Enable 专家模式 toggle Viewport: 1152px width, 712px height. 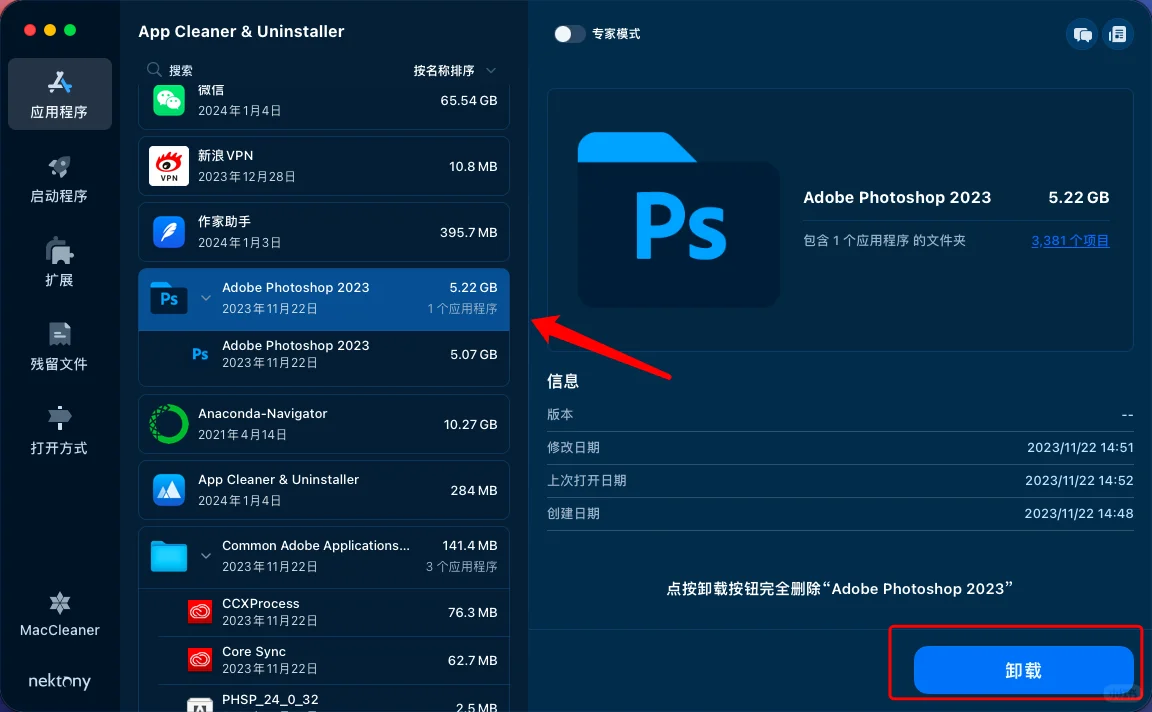[569, 33]
